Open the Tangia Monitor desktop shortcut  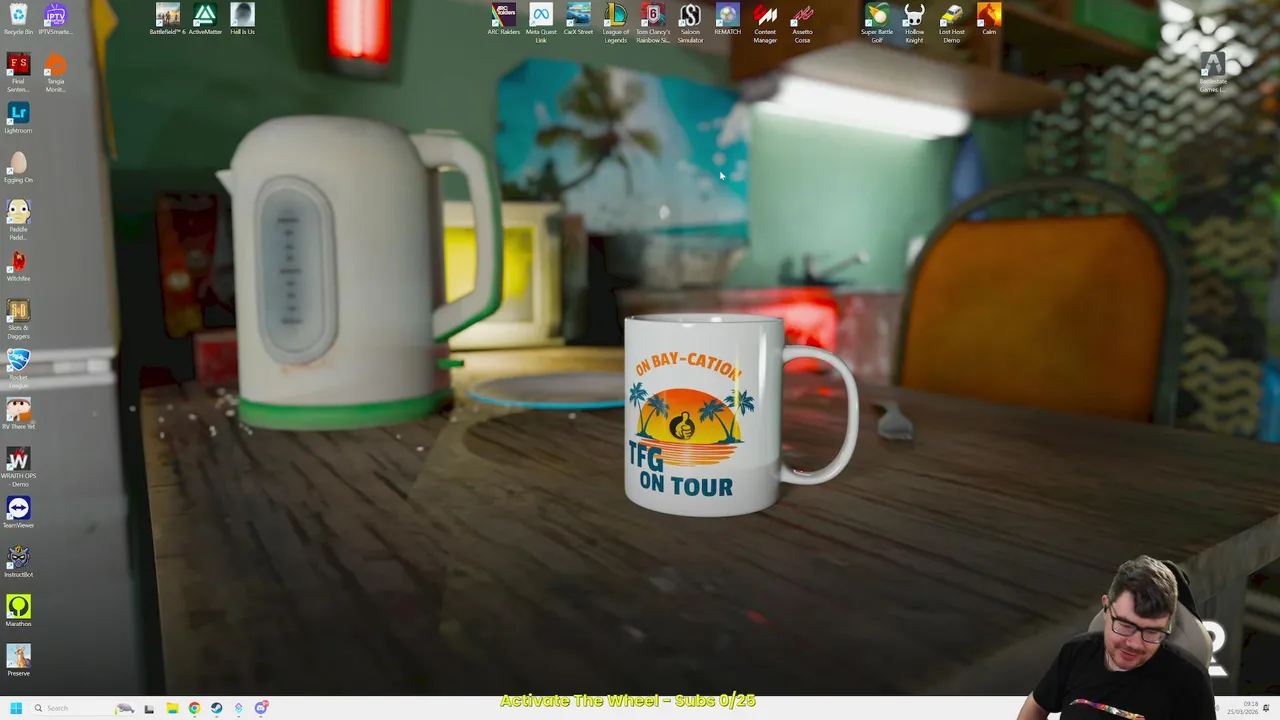tap(55, 74)
